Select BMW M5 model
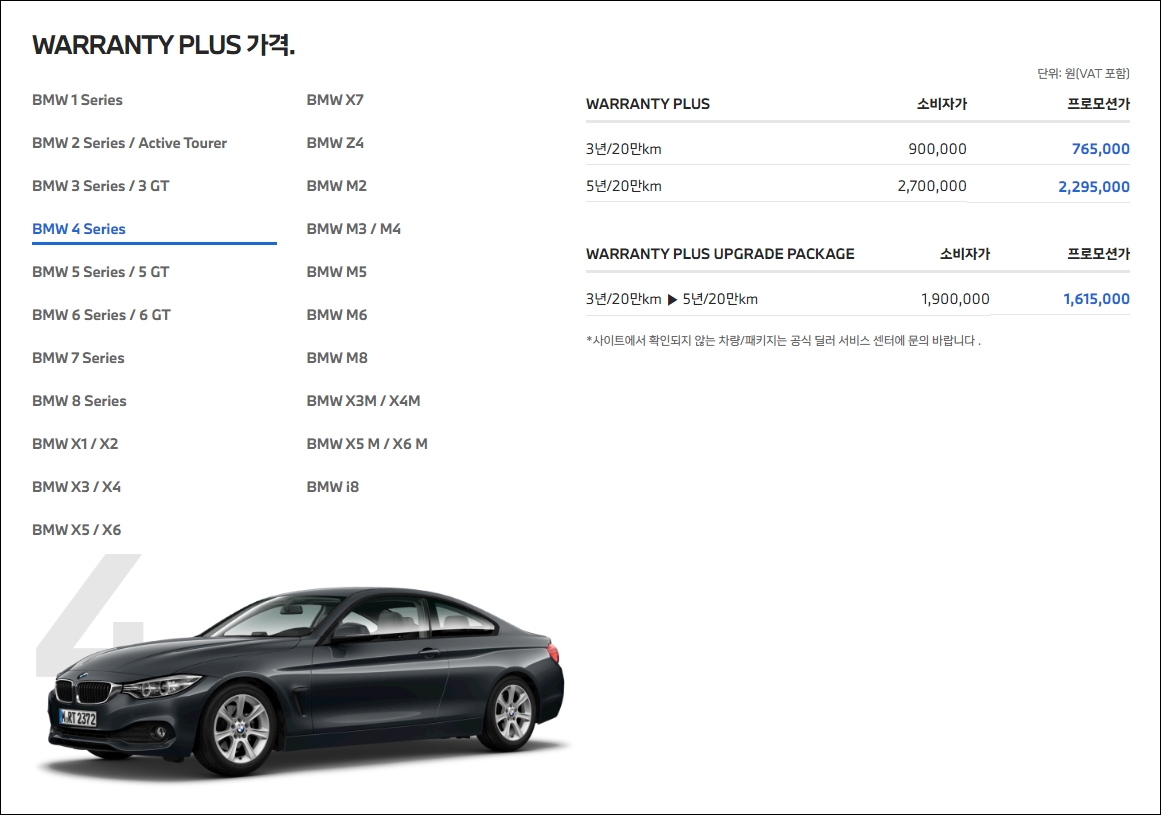Image resolution: width=1161 pixels, height=815 pixels. pos(337,272)
